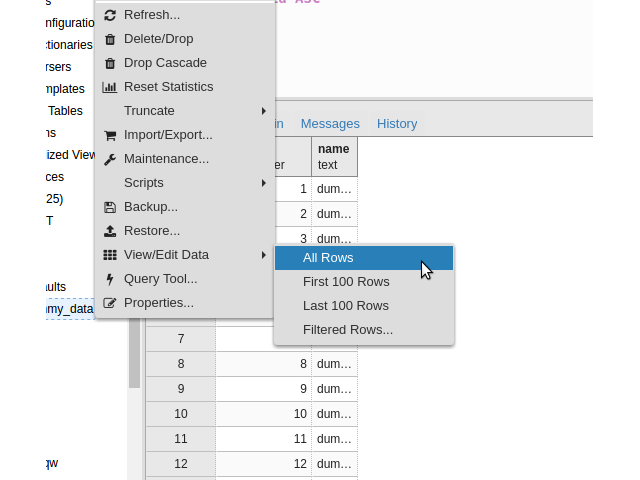Click the Properties edit icon
640x480 pixels.
point(110,303)
